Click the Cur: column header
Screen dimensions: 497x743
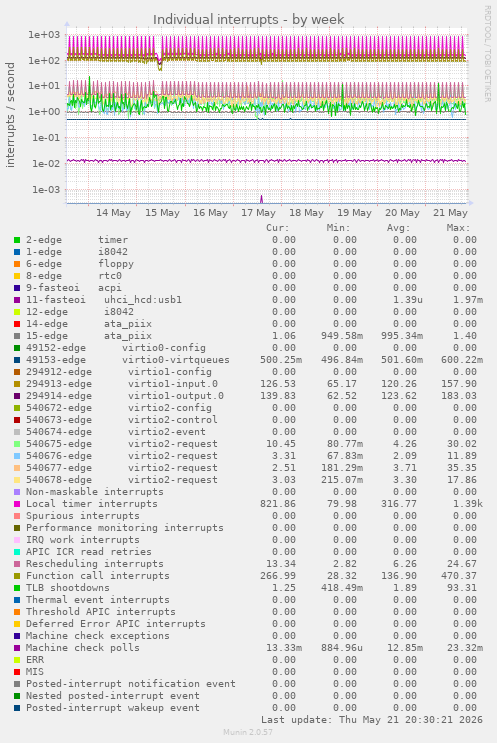click(x=278, y=228)
